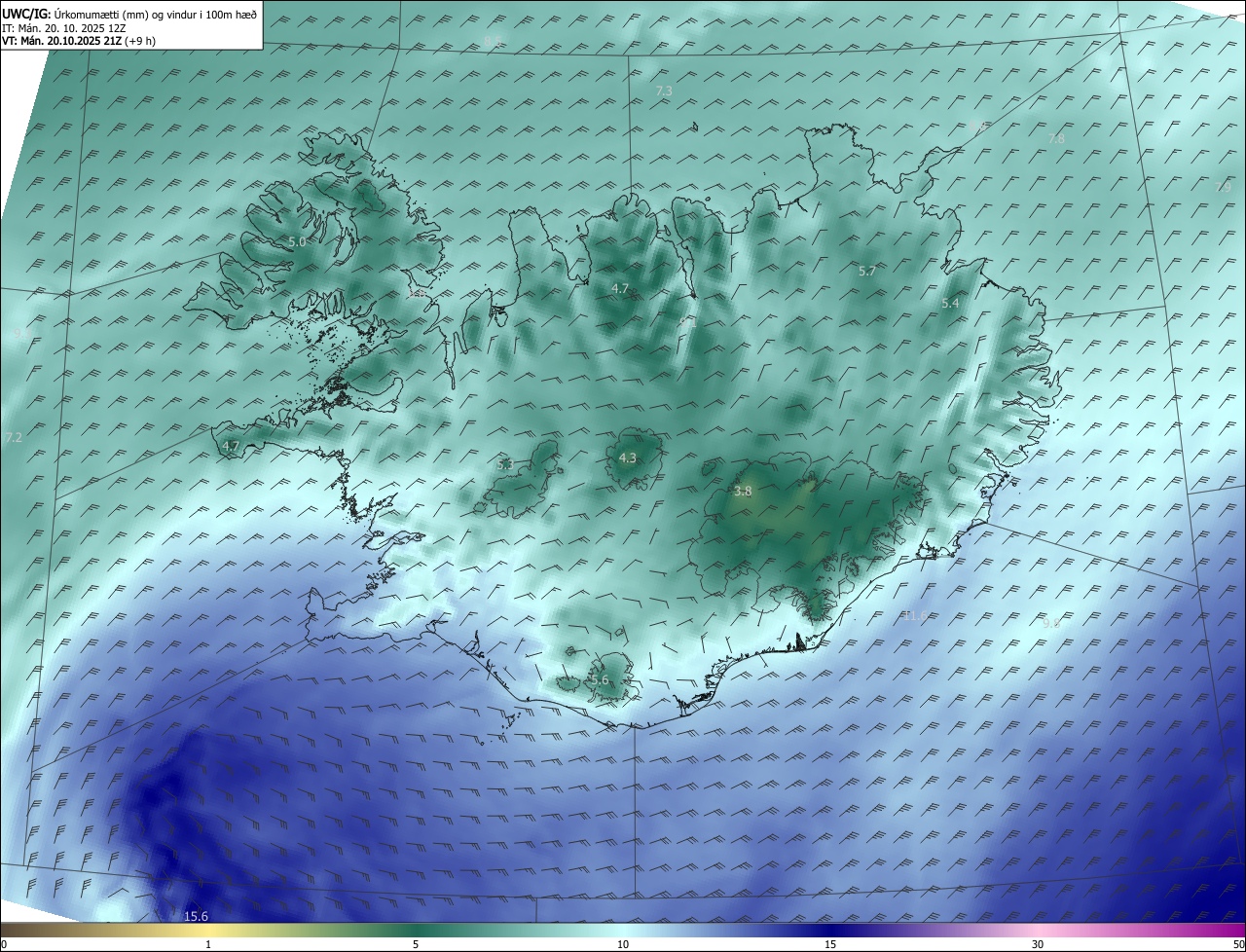Click the 3.8 value on the large glacier
This screenshot has width=1246, height=952.
(743, 492)
